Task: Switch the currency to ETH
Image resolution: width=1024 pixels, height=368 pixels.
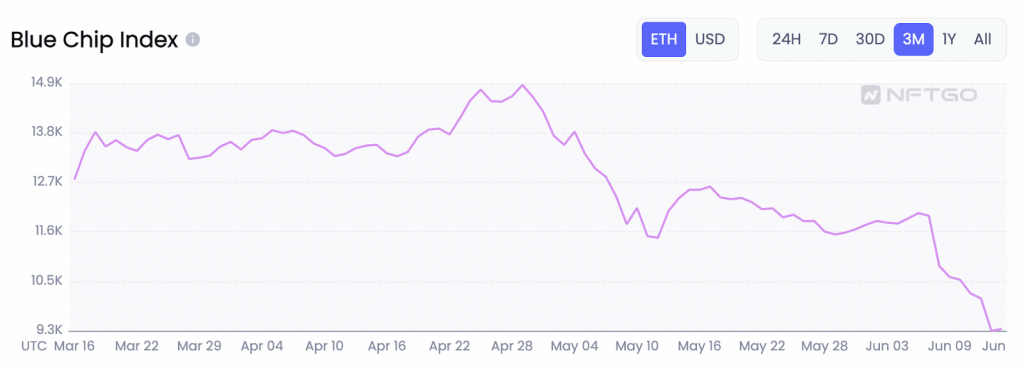Action: pyautogui.click(x=664, y=39)
